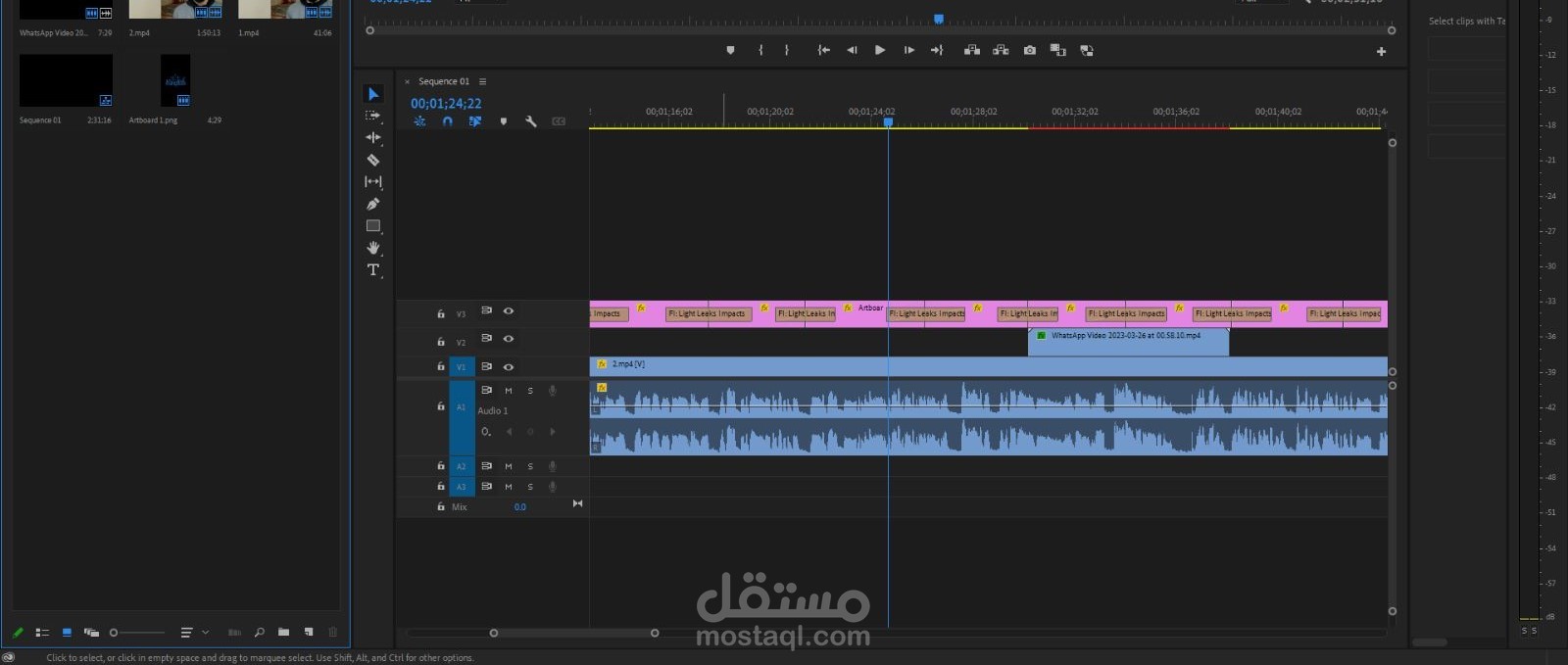Select Sequence 01 thumbnail in project bin

click(66, 80)
